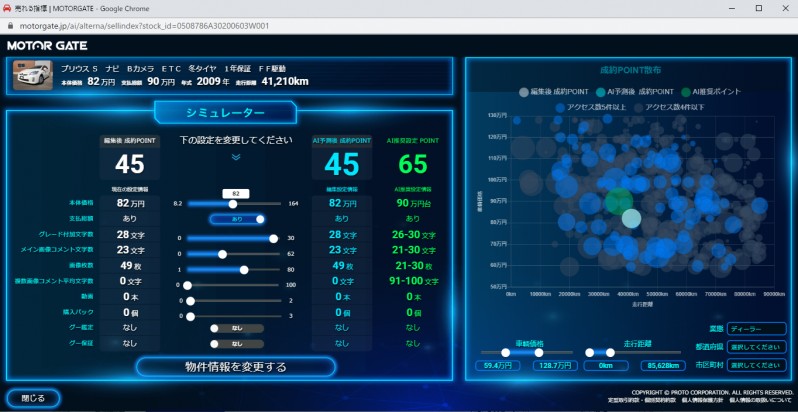Toggle the アクセス数5件以上 blue legend dot
The height and width of the screenshot is (412, 798).
point(560,107)
